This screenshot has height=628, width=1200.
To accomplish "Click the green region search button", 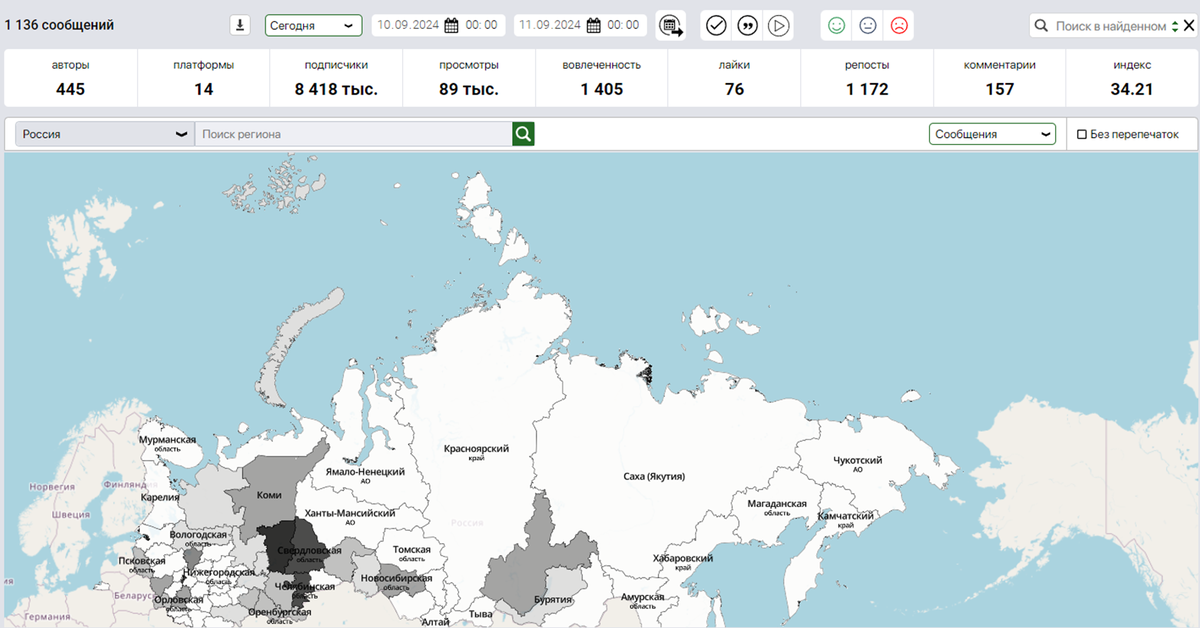I will pos(524,134).
